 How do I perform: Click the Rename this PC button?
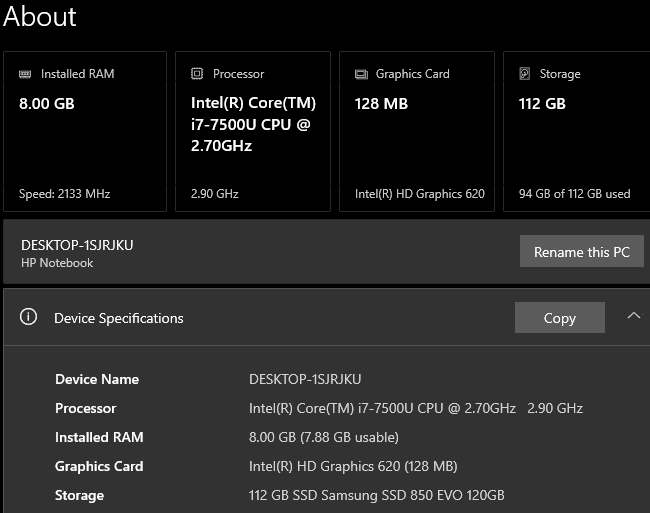(x=582, y=252)
